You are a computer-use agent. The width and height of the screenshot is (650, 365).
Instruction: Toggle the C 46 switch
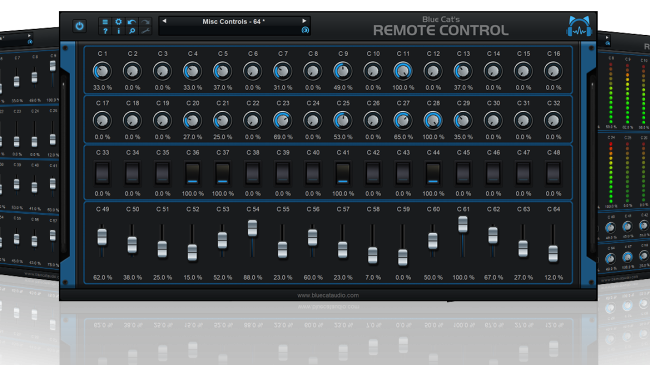pyautogui.click(x=493, y=173)
